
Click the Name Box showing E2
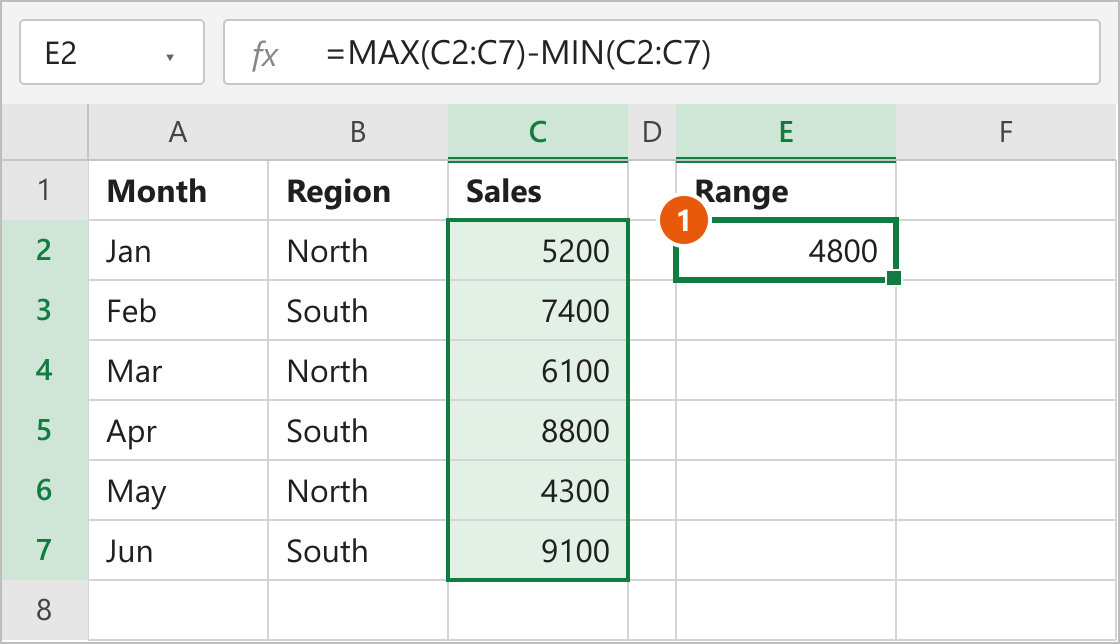pos(112,53)
